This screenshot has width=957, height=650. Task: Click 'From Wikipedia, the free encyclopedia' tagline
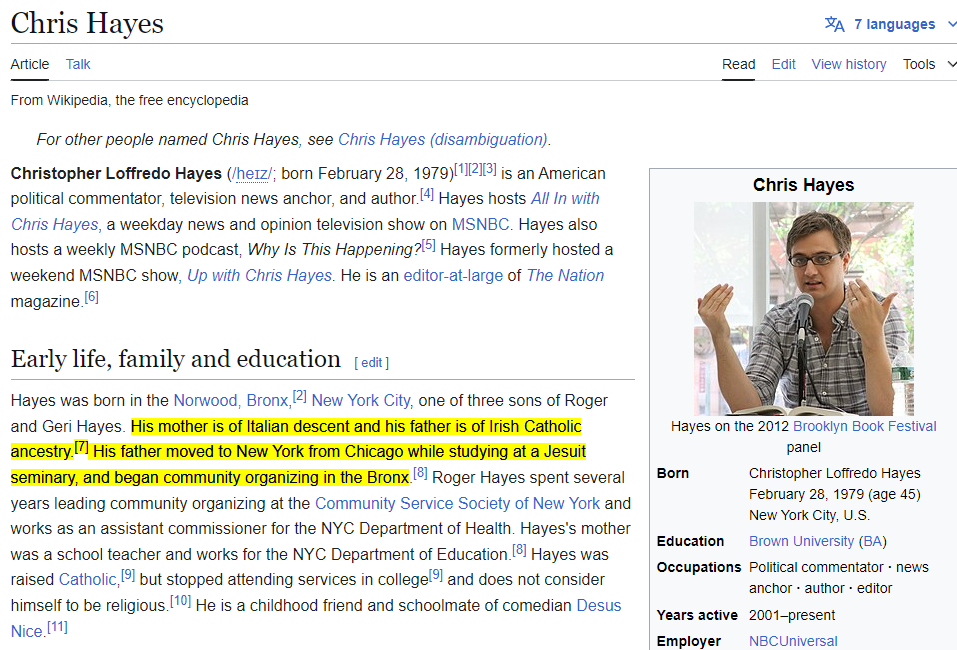129,100
